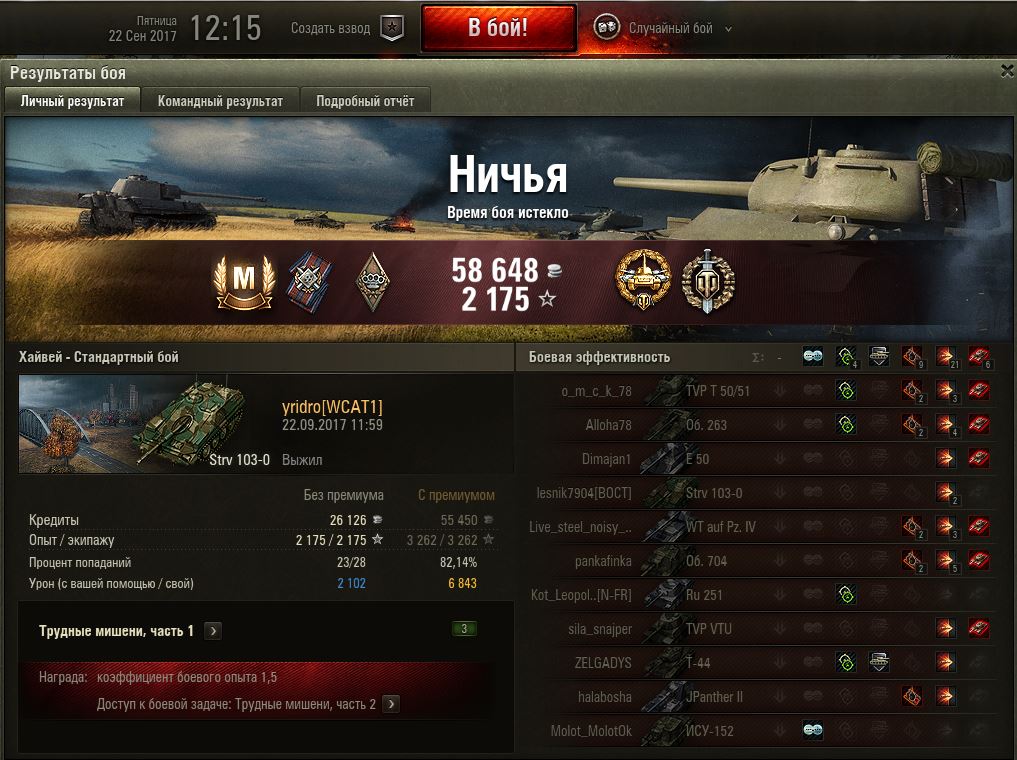Expand Трудные мишени, часть 1 mission arrow
Viewport: 1017px width, 760px height.
point(213,631)
